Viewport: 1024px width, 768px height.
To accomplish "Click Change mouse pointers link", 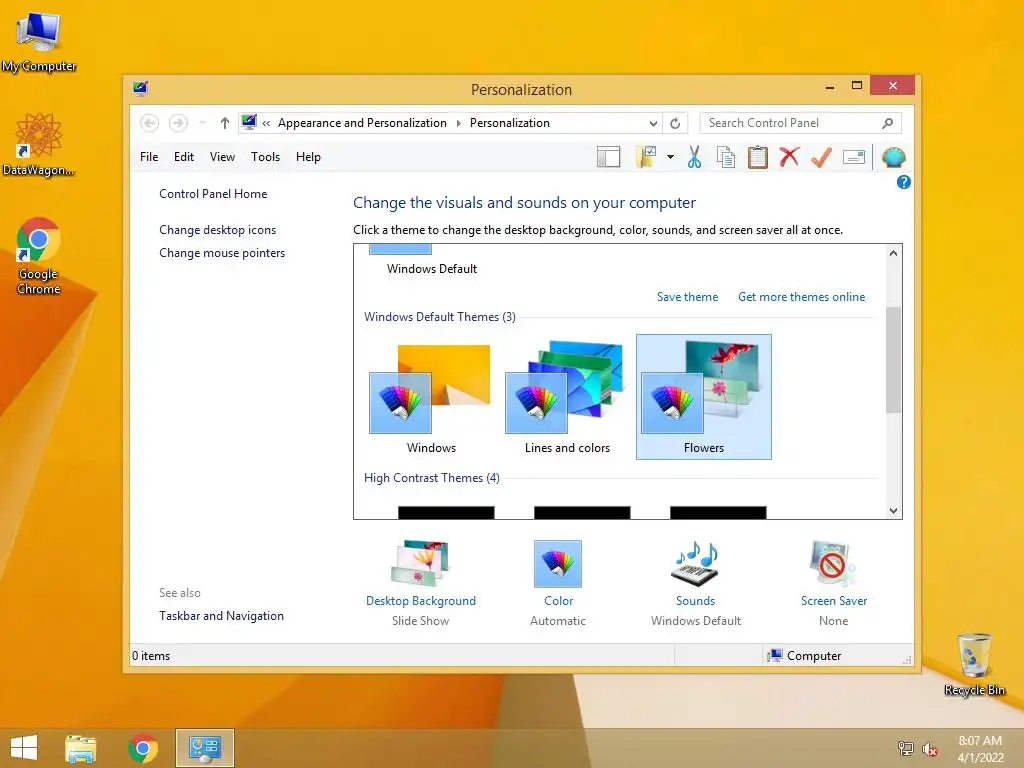I will (x=222, y=253).
